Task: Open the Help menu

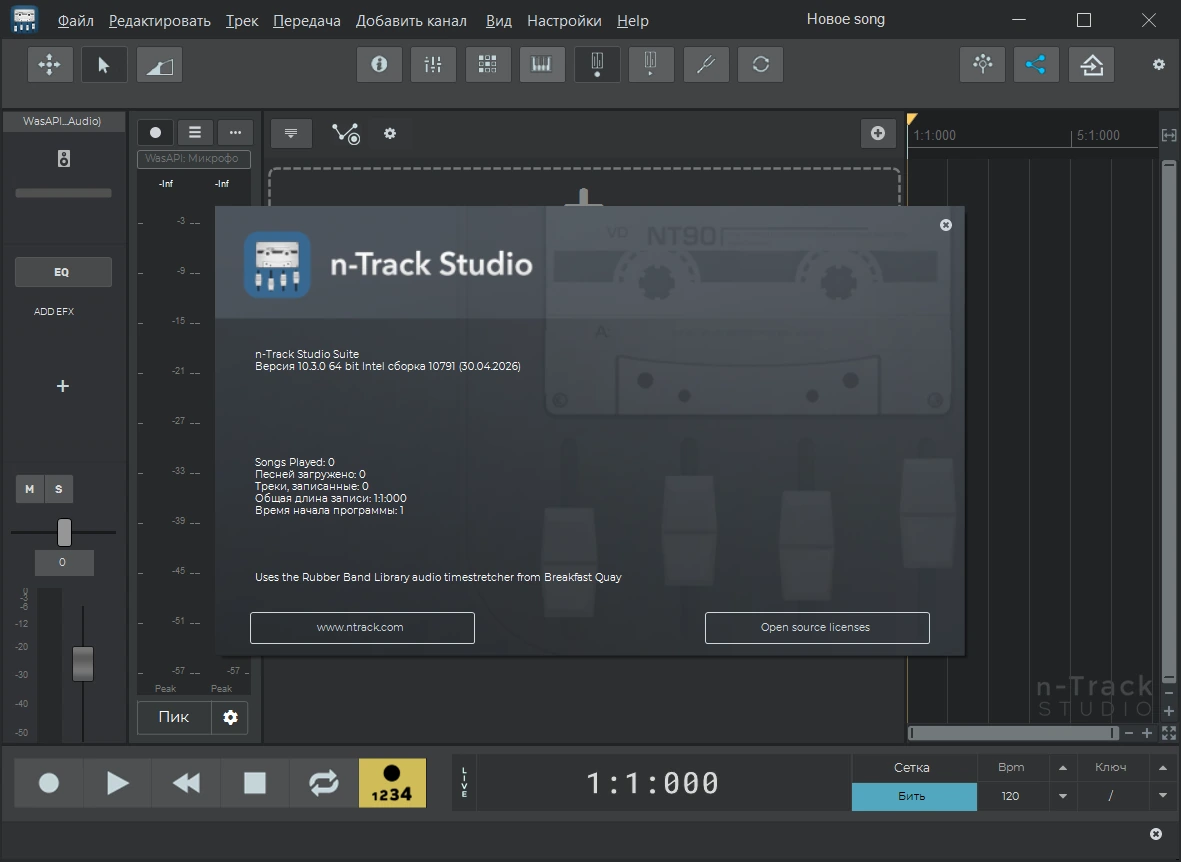Action: click(x=633, y=21)
